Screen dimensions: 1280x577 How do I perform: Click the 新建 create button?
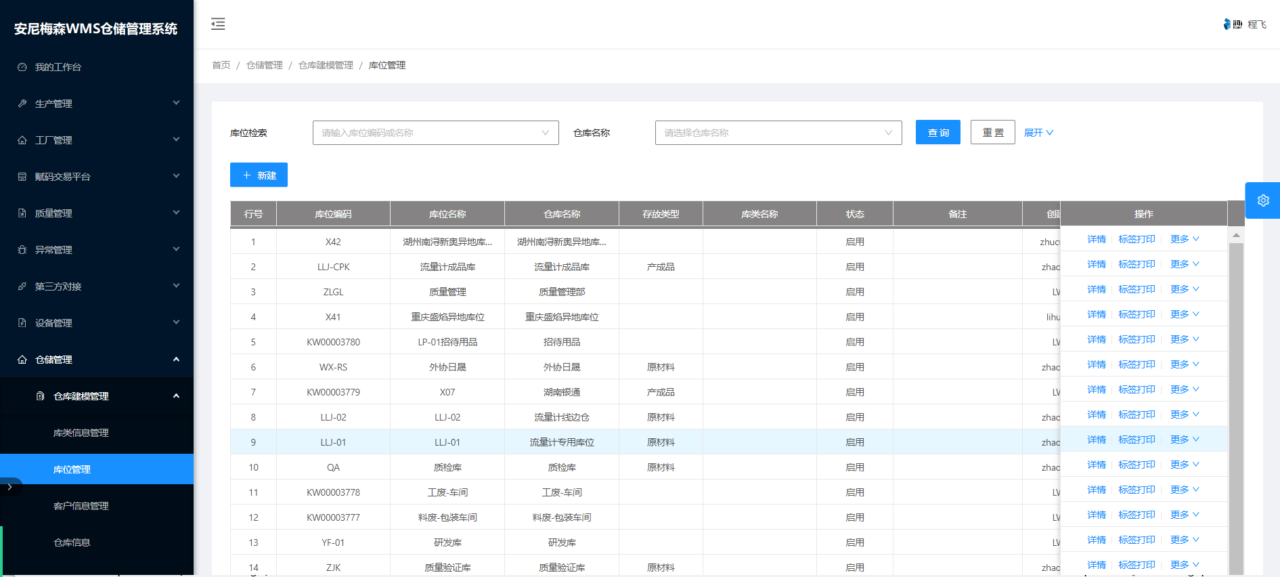259,175
